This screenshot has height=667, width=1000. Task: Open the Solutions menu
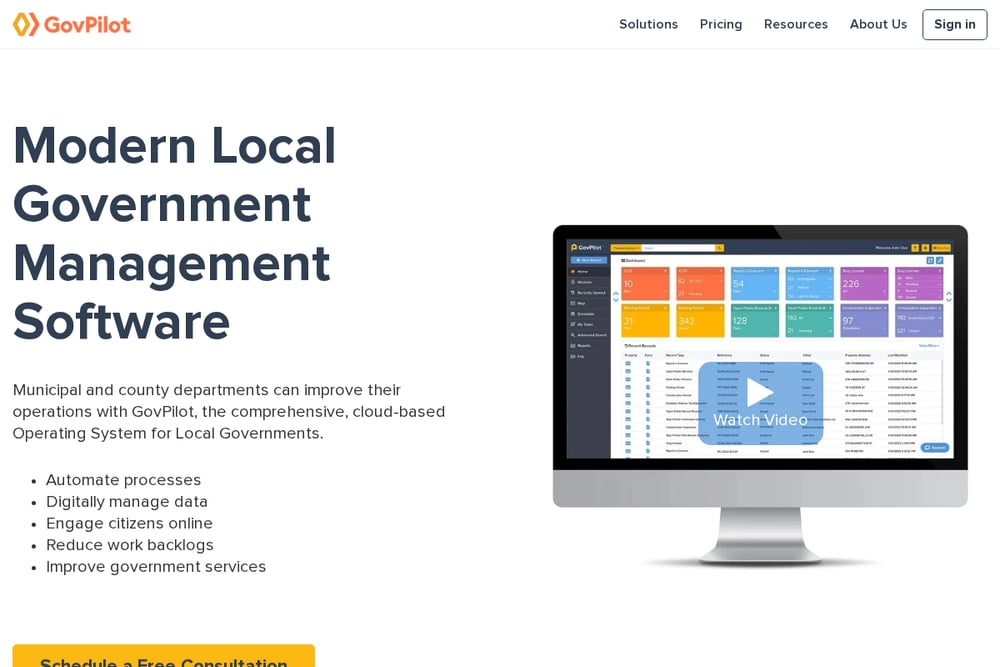pyautogui.click(x=648, y=24)
